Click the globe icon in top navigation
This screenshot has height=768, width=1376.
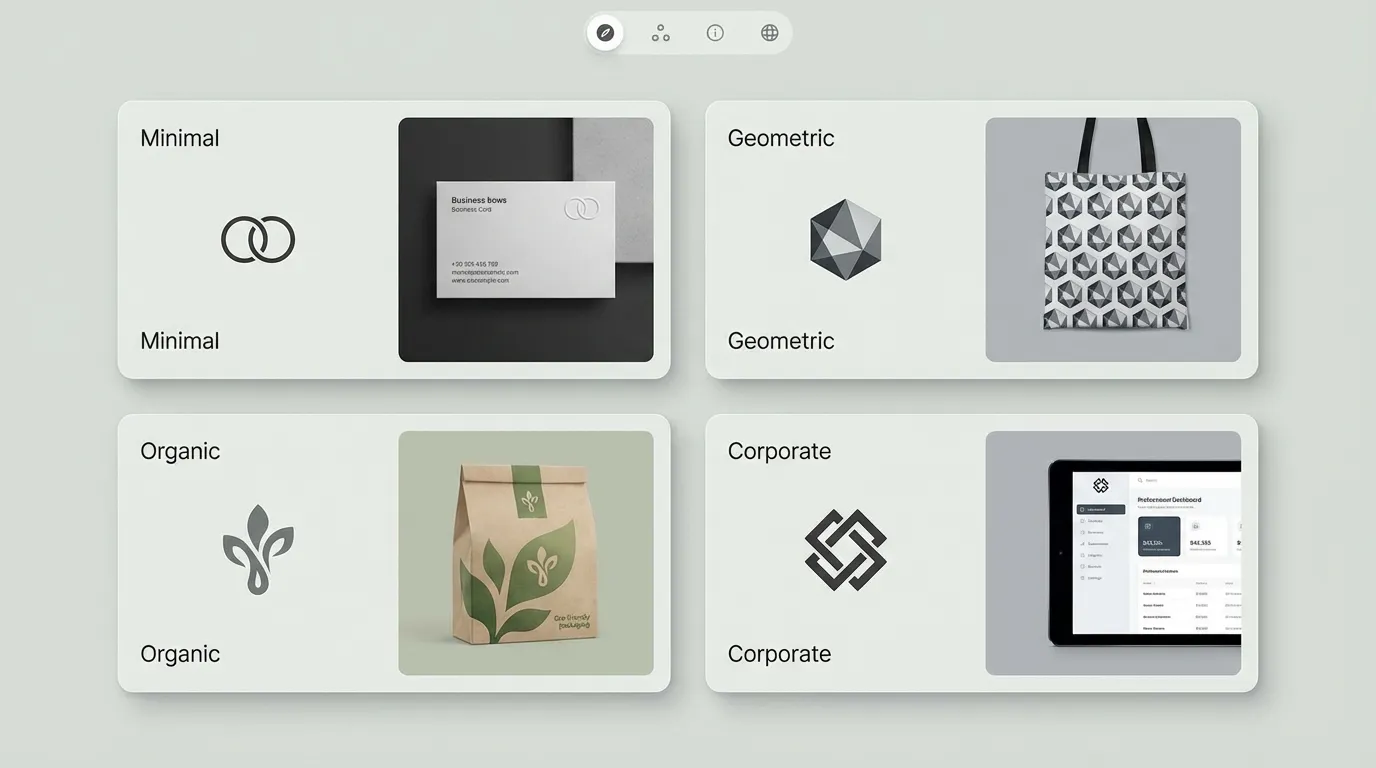click(x=769, y=33)
